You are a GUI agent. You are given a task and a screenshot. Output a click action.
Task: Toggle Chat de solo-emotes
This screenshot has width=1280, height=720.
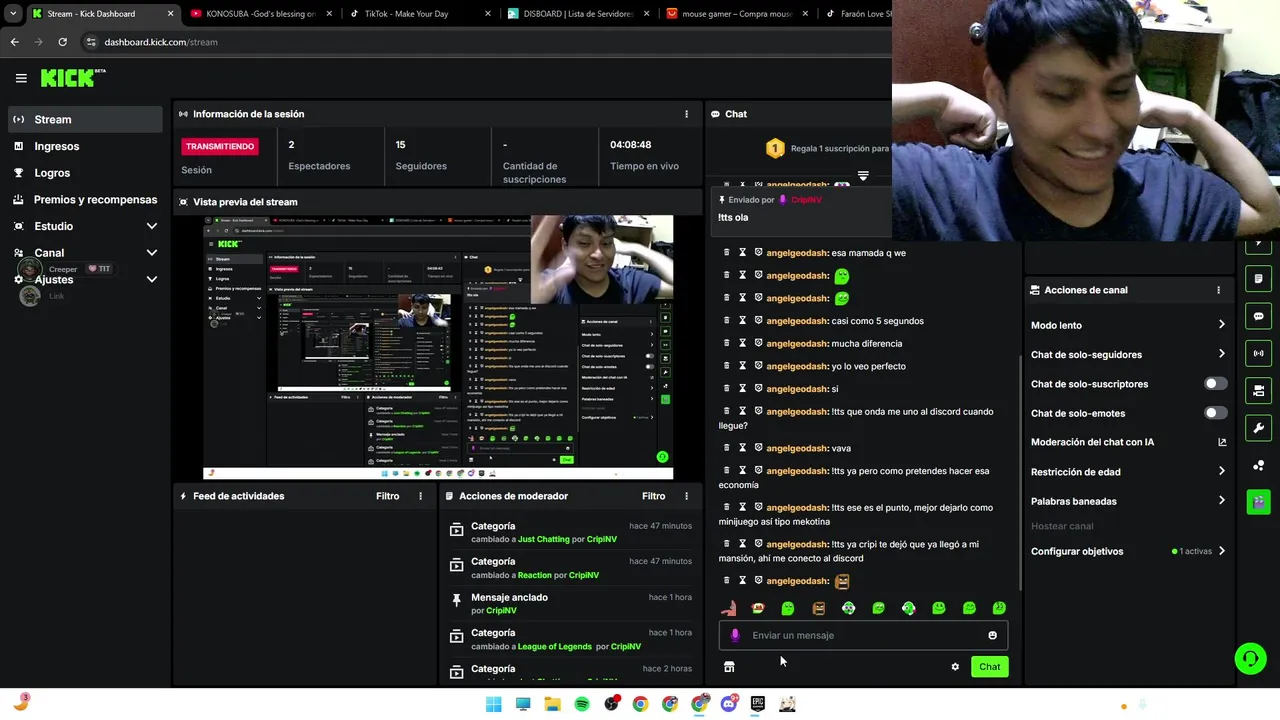point(1216,413)
